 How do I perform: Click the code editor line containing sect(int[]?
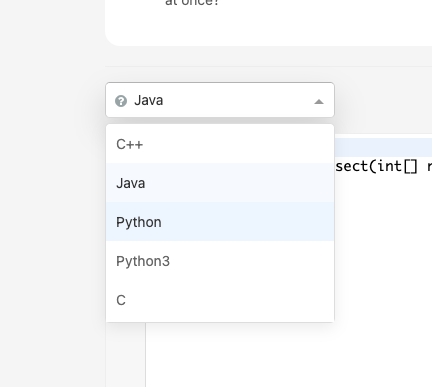383,166
